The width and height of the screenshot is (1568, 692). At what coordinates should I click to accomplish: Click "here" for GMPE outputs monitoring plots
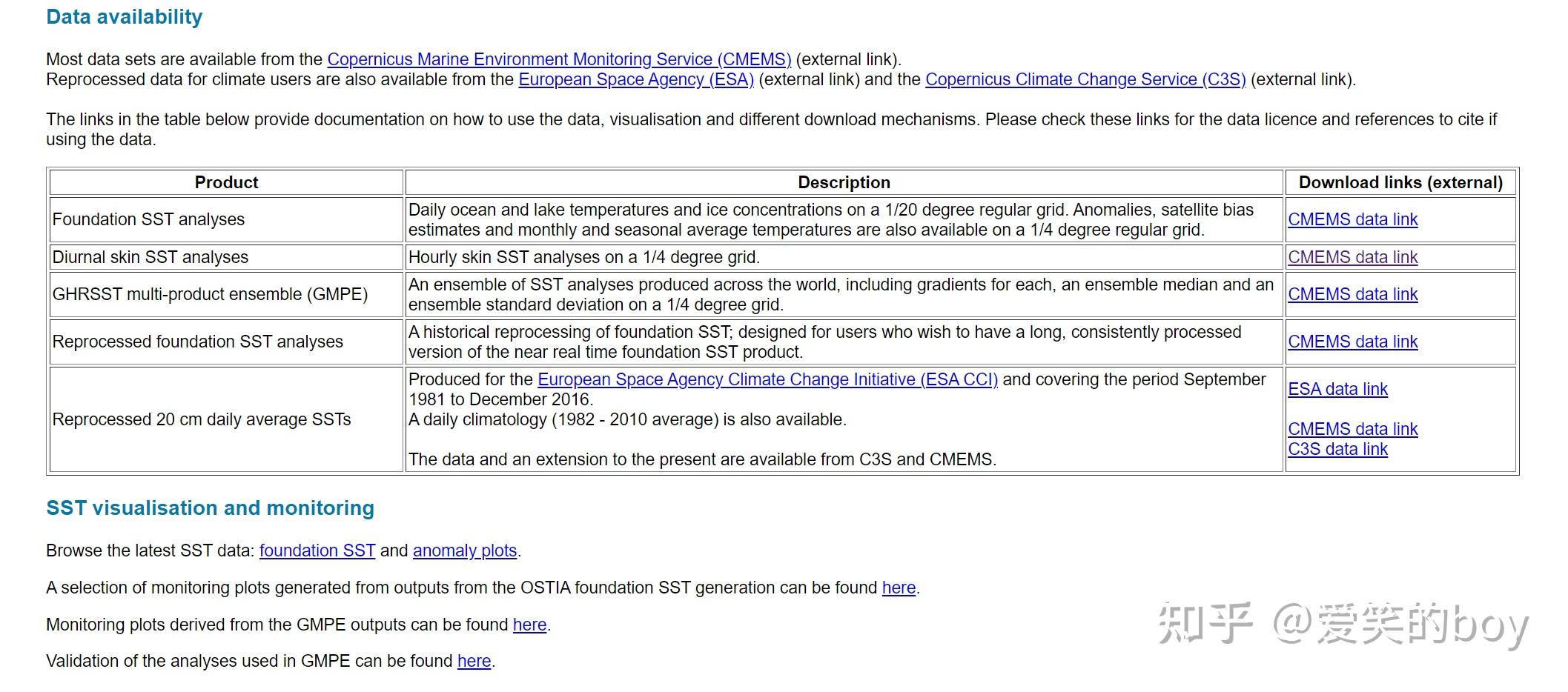click(529, 625)
